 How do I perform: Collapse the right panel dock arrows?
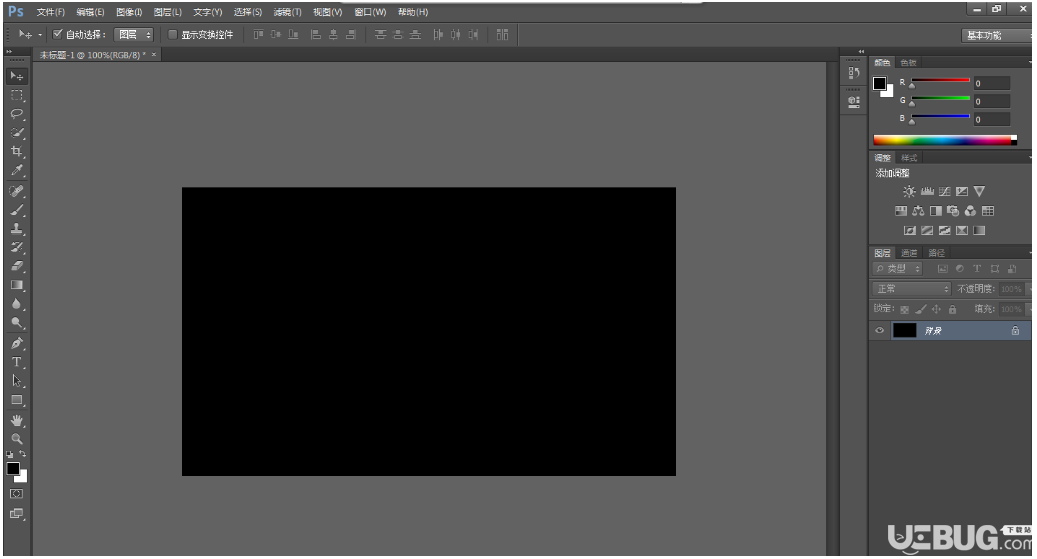pos(861,52)
